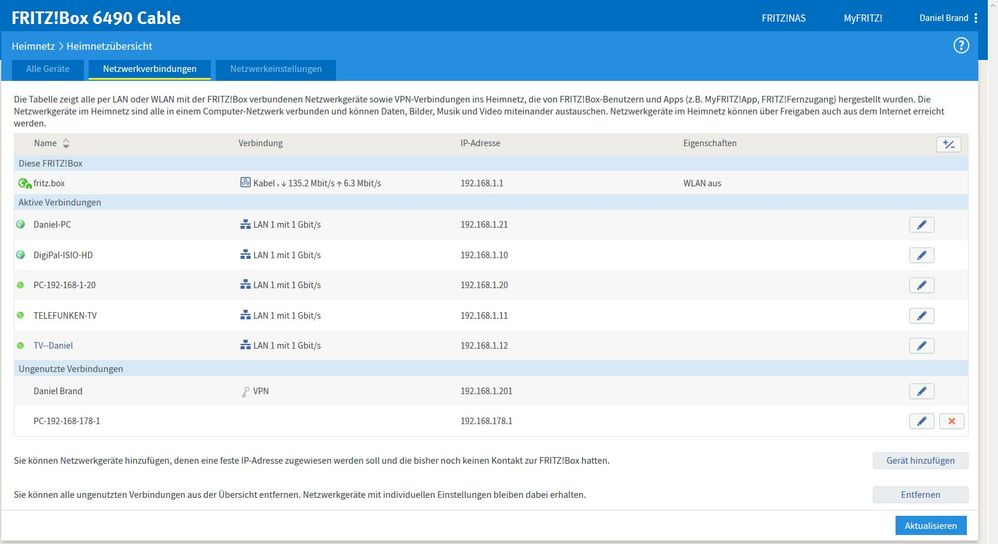Select the DigiPal-ISIO-HD device name
This screenshot has height=544, width=998.
(x=63, y=255)
